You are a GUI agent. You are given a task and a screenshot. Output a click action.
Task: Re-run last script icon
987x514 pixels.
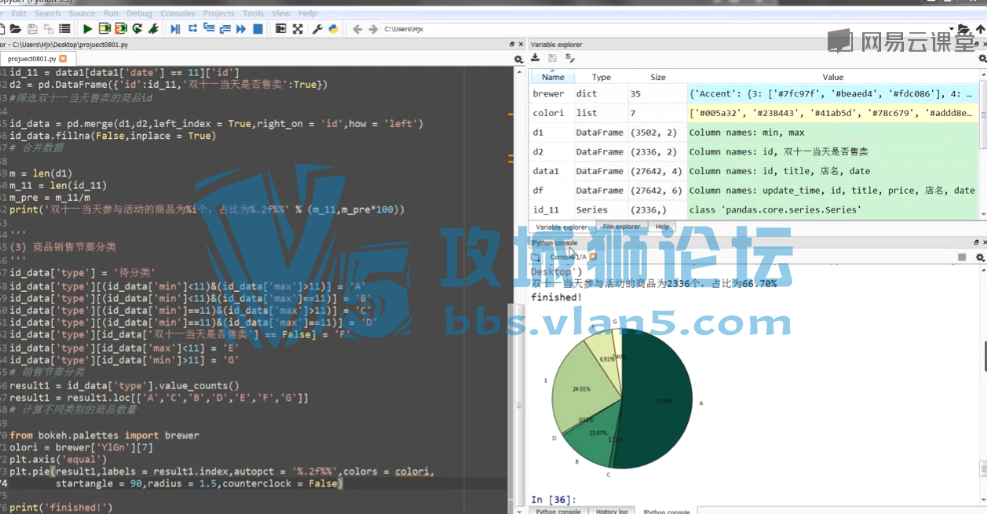(137, 29)
